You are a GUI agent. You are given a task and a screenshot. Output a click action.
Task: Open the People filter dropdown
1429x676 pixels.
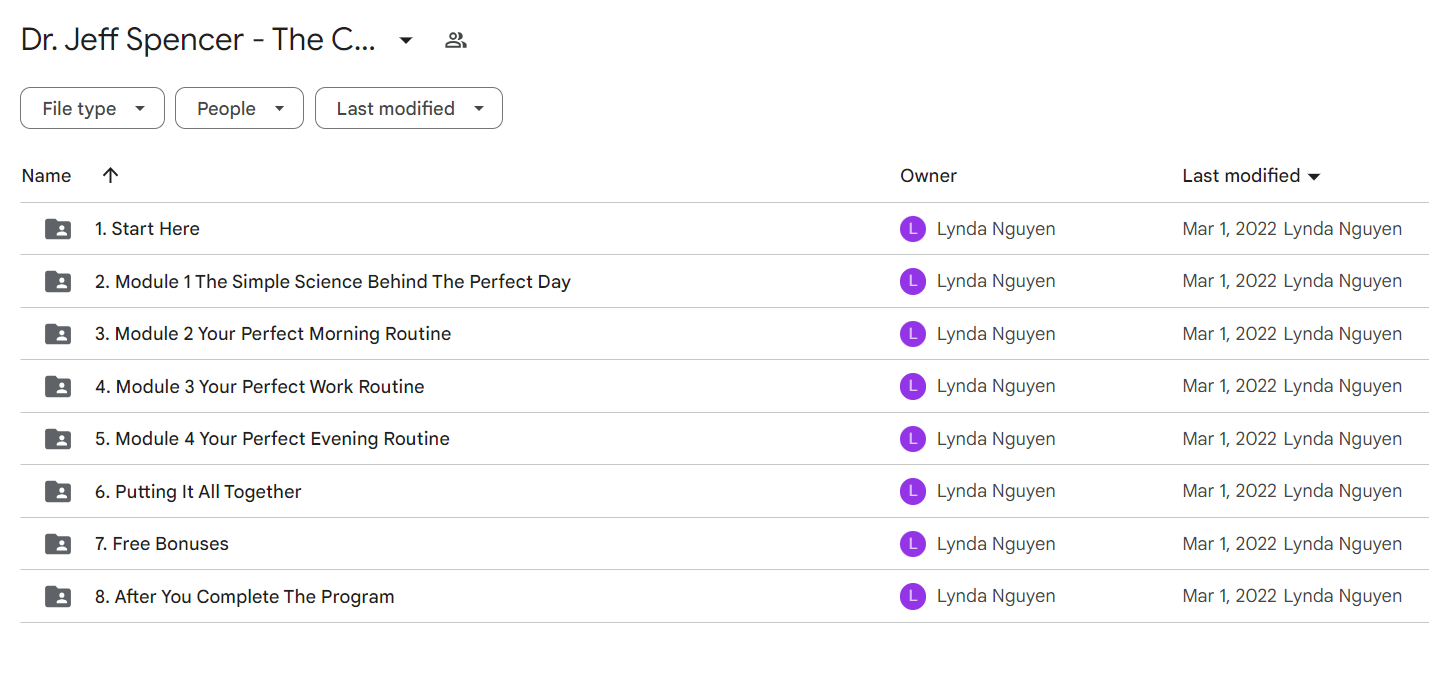pos(239,108)
